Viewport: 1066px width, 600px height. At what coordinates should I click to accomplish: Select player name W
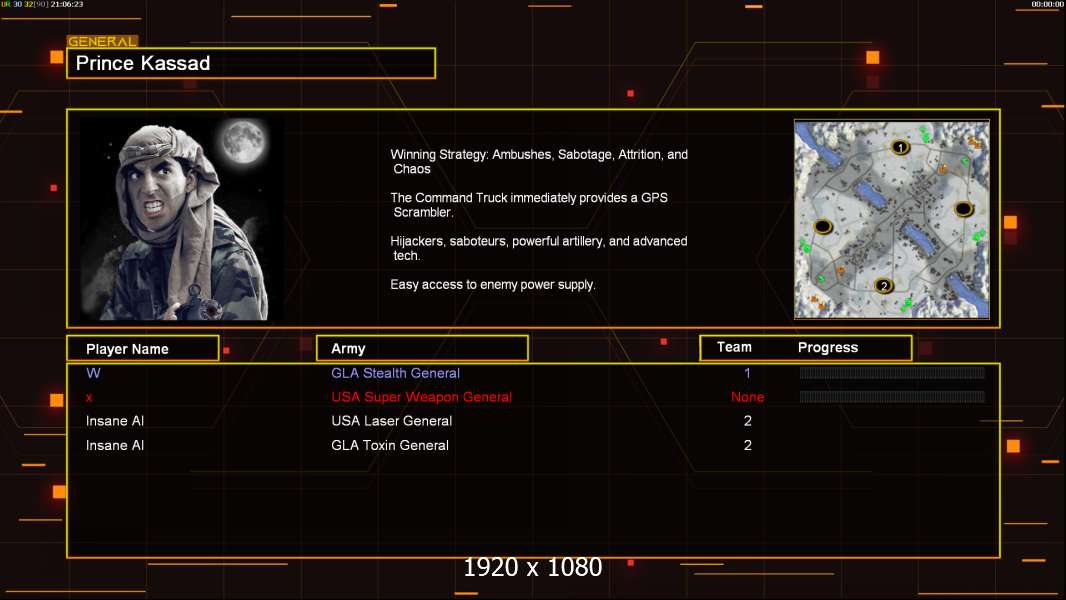93,373
